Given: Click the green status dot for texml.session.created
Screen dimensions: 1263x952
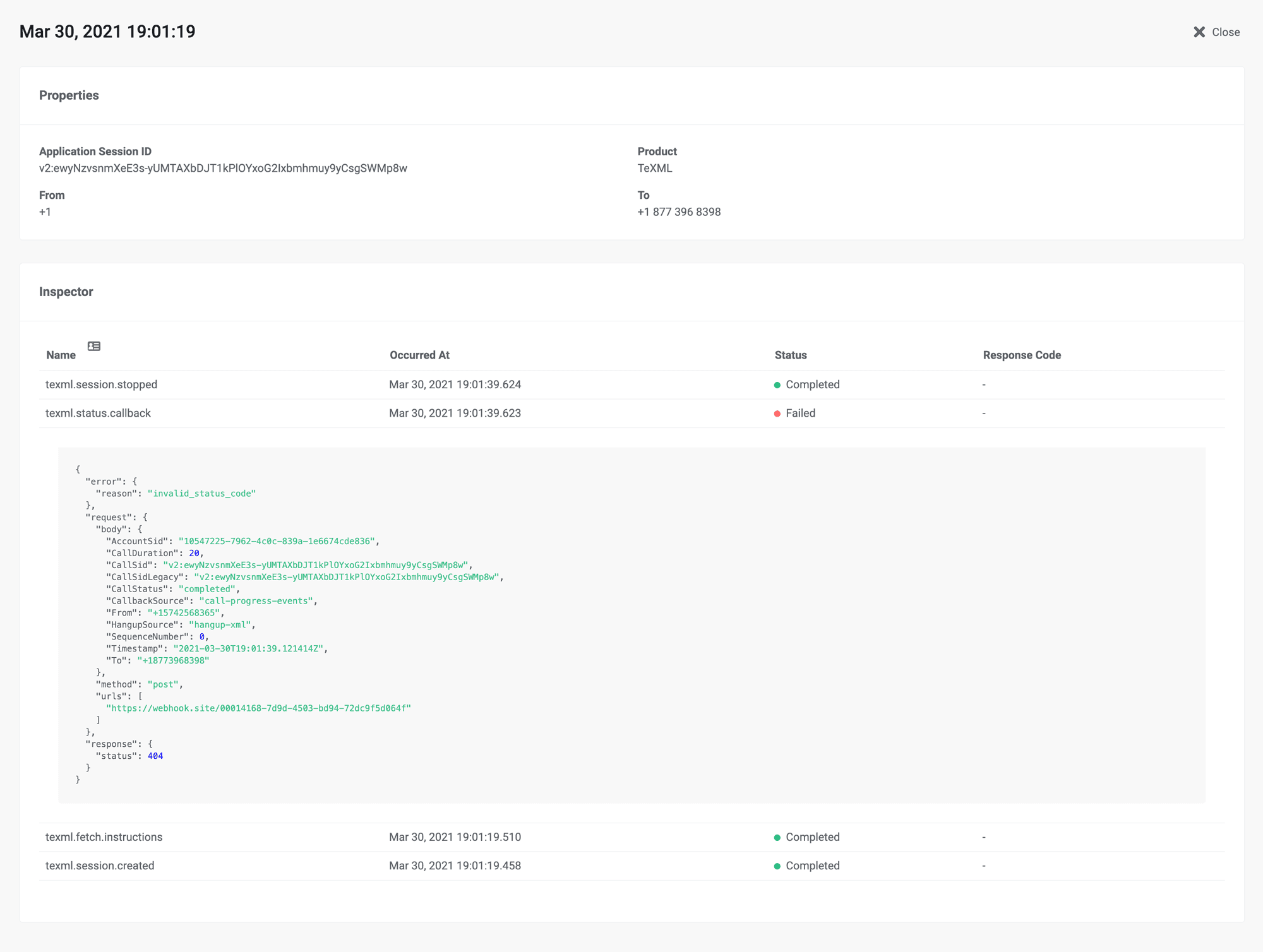Looking at the screenshot, I should 777,867.
